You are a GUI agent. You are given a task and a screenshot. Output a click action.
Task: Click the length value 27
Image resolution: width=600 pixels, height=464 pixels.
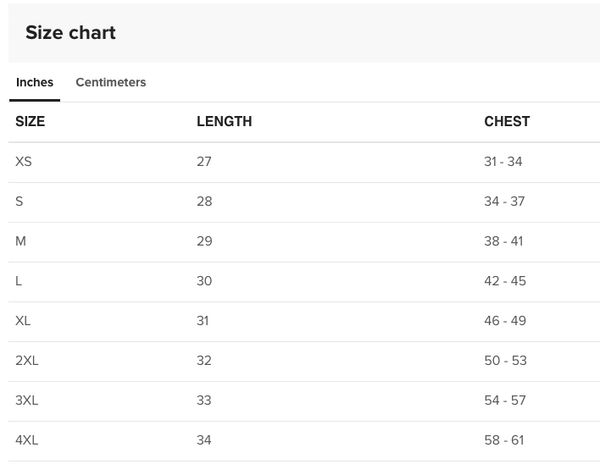pyautogui.click(x=204, y=161)
